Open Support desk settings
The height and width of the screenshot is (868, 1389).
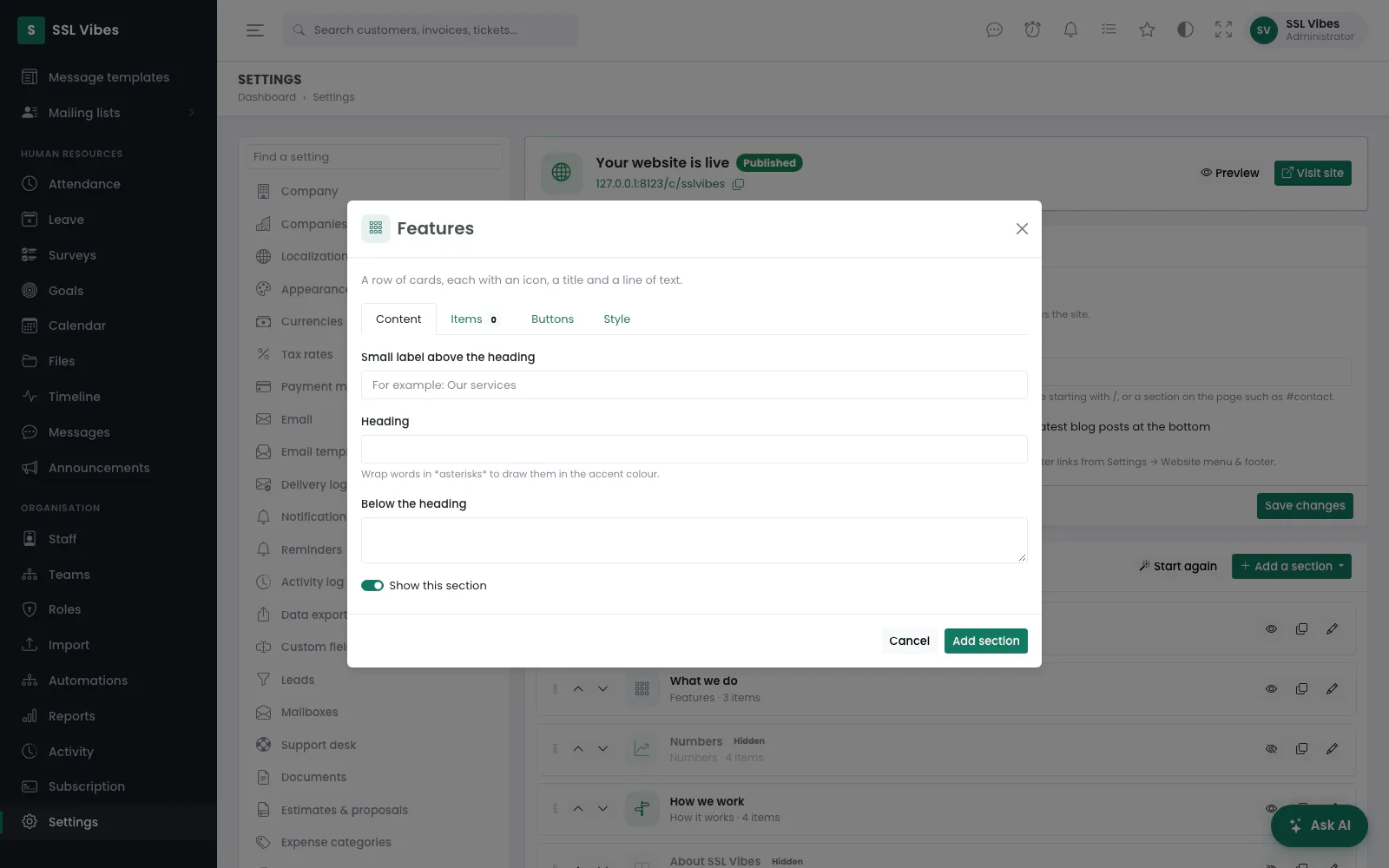click(x=373, y=745)
